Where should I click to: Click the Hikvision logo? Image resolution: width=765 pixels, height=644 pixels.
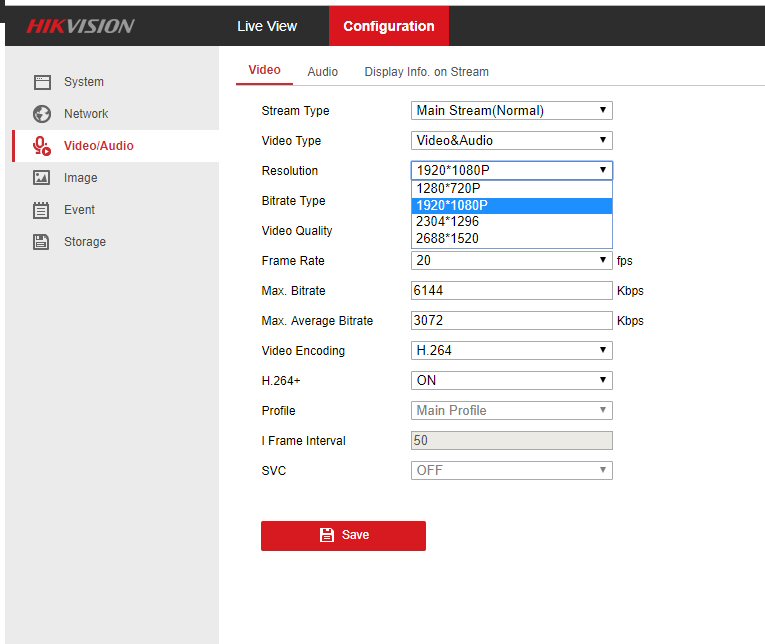[x=80, y=26]
